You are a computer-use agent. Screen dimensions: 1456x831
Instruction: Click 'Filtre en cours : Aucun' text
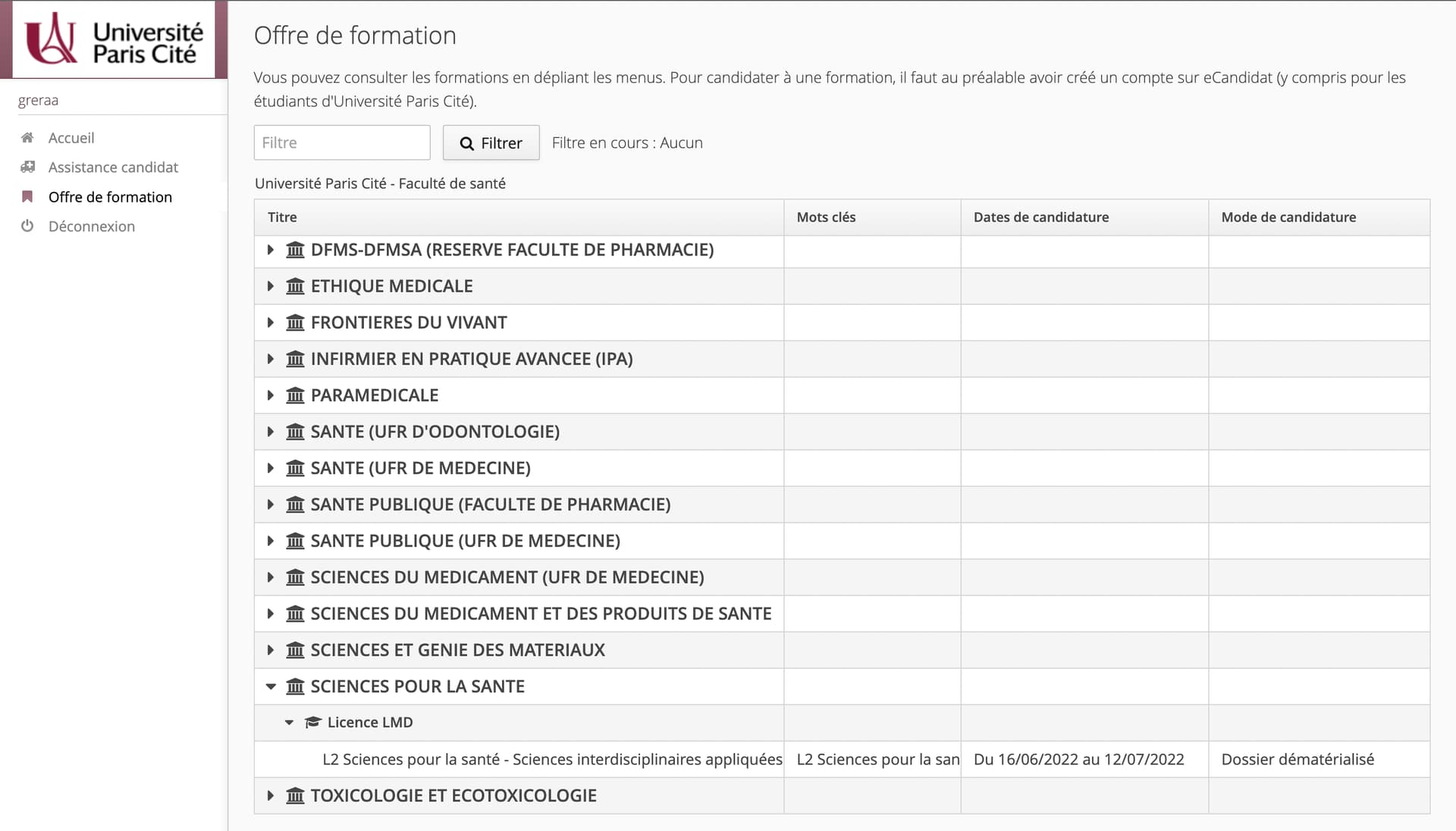tap(627, 143)
